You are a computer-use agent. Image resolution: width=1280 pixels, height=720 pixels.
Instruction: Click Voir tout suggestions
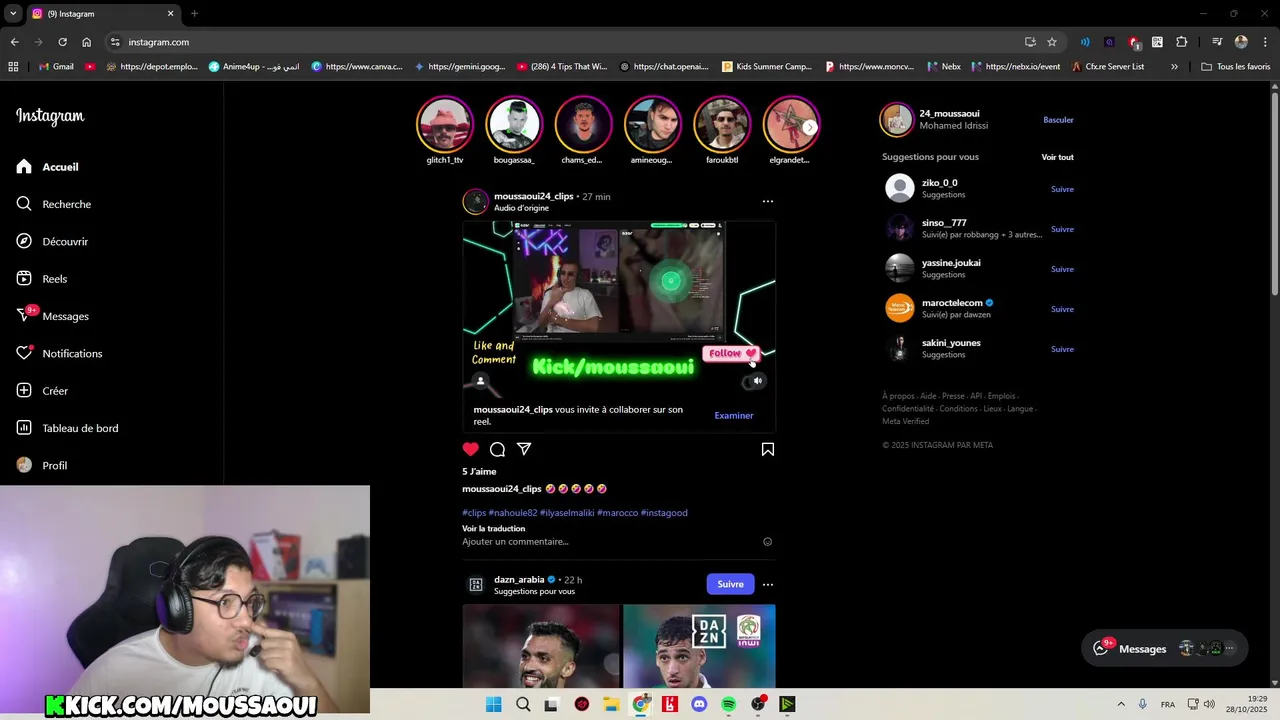click(1057, 157)
